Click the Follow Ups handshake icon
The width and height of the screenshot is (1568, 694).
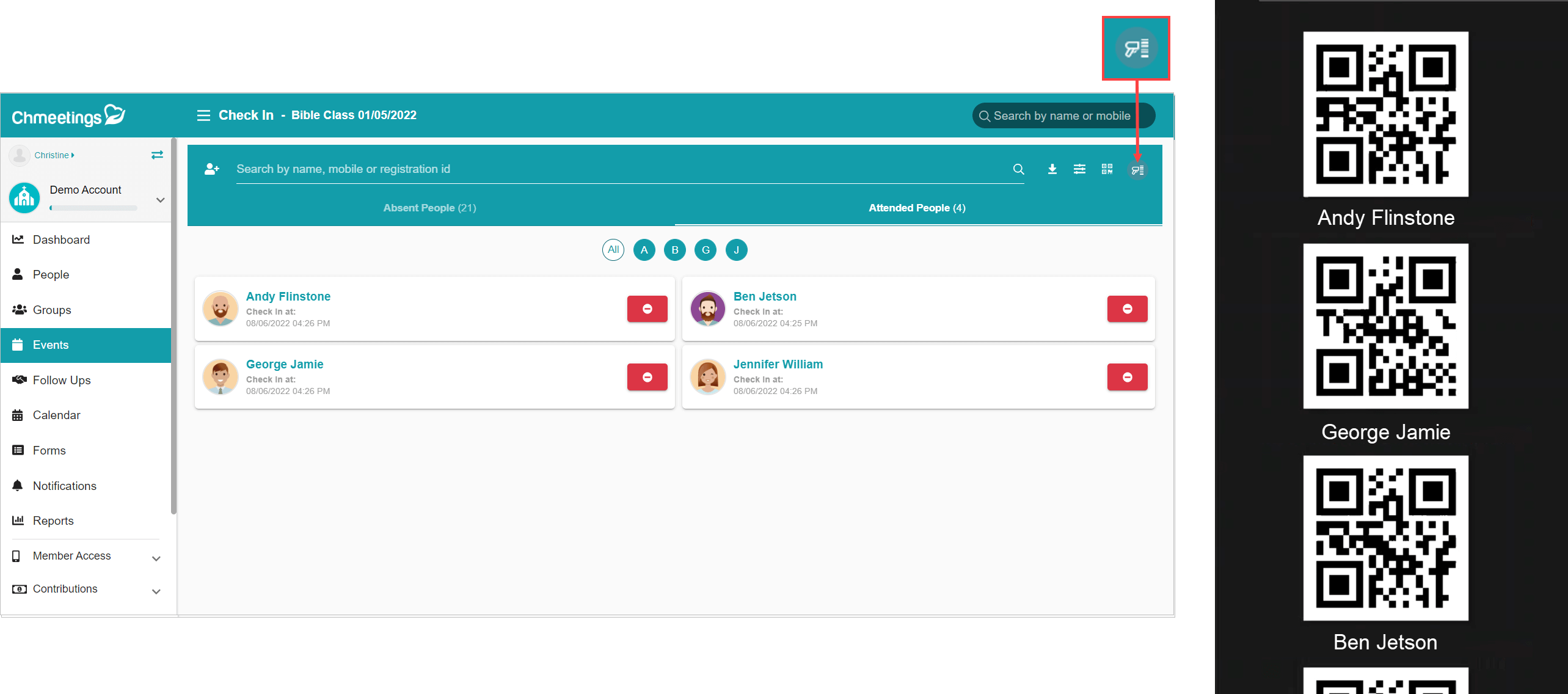point(19,380)
